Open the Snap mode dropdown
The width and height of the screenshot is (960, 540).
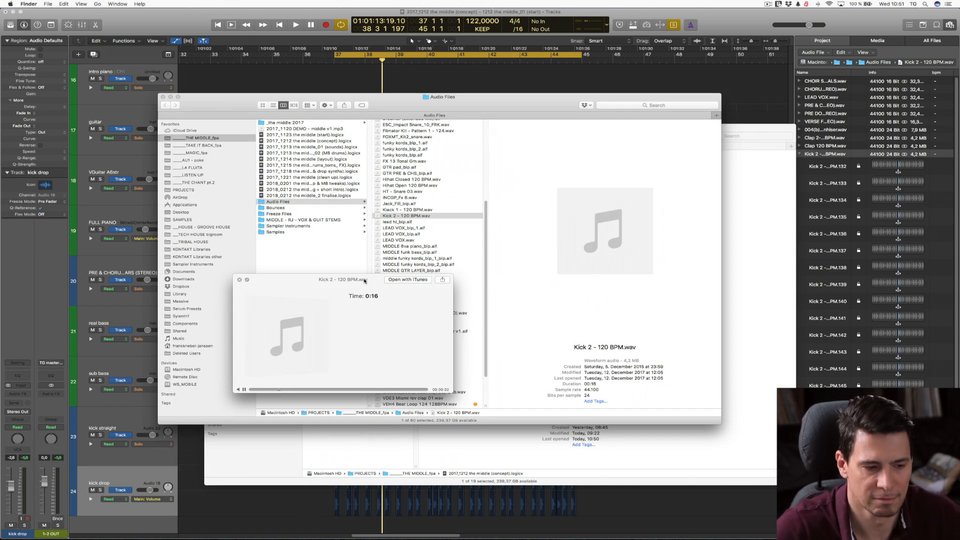point(609,41)
